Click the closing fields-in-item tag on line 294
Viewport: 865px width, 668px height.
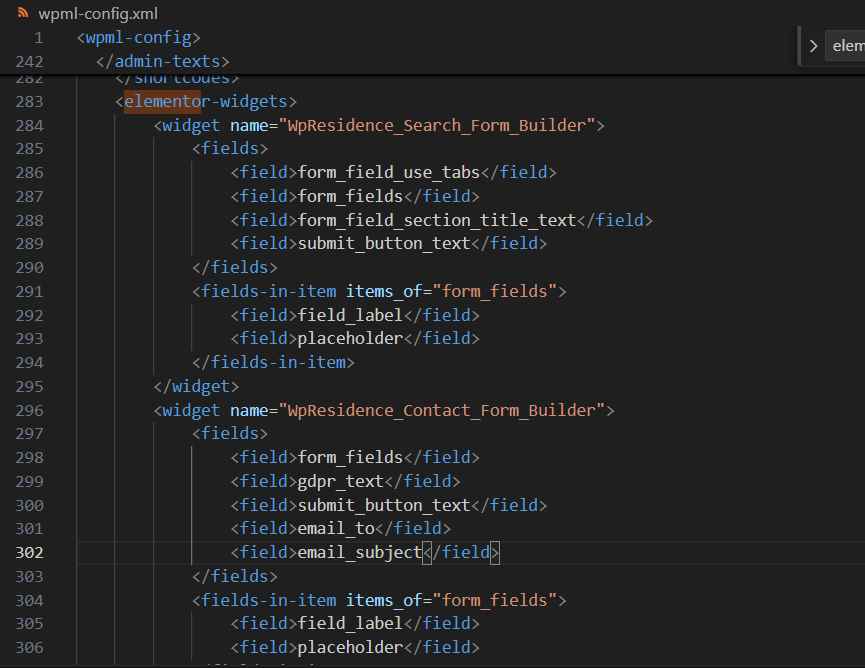[273, 362]
